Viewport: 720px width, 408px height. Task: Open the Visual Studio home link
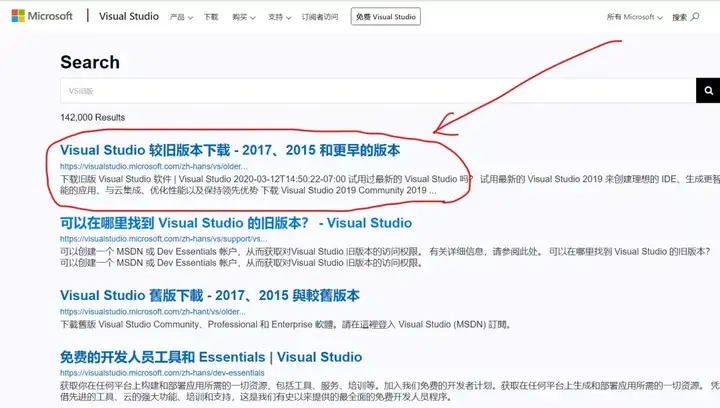coord(129,16)
